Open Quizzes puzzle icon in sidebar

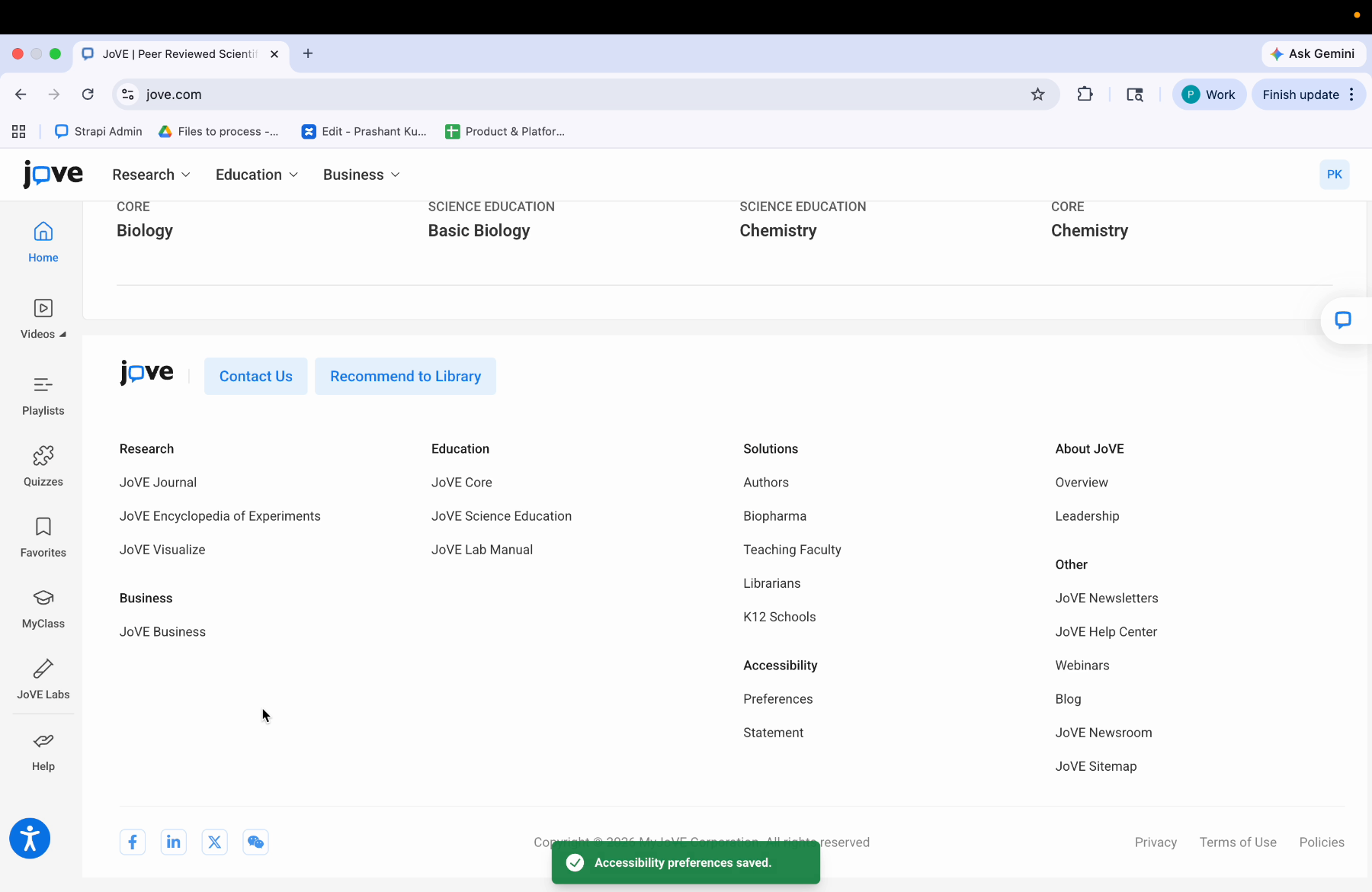coord(43,456)
